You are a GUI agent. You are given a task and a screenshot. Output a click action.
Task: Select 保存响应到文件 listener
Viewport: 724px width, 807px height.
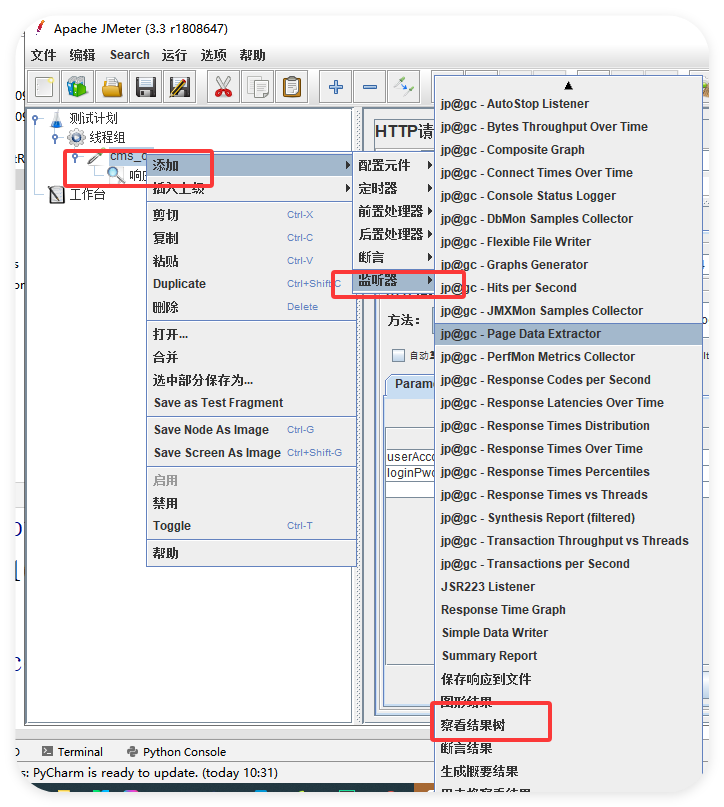tap(568, 679)
